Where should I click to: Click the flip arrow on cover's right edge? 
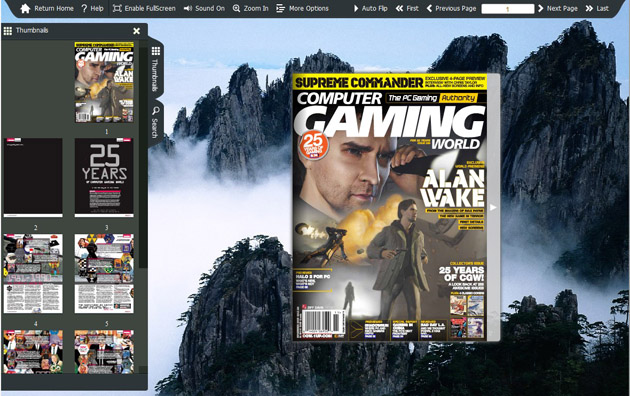click(493, 207)
